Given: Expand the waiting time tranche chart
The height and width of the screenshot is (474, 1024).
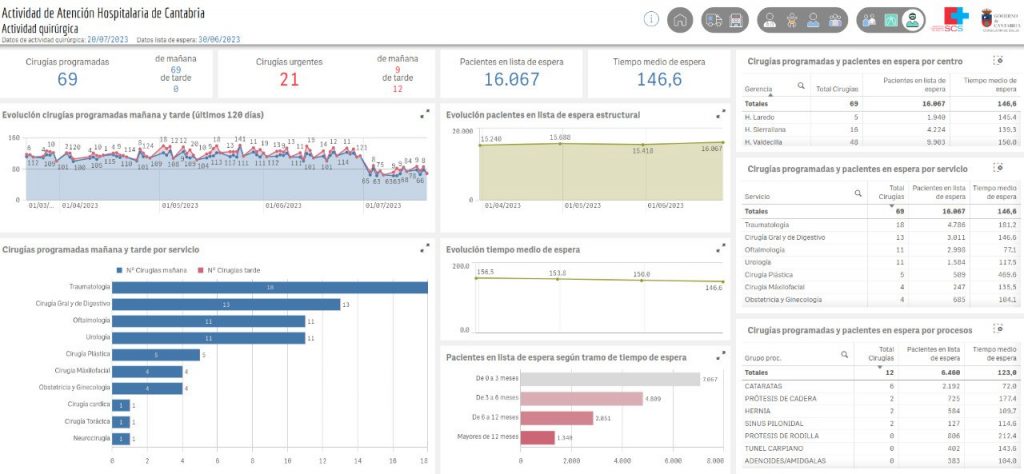Looking at the screenshot, I should pos(722,355).
